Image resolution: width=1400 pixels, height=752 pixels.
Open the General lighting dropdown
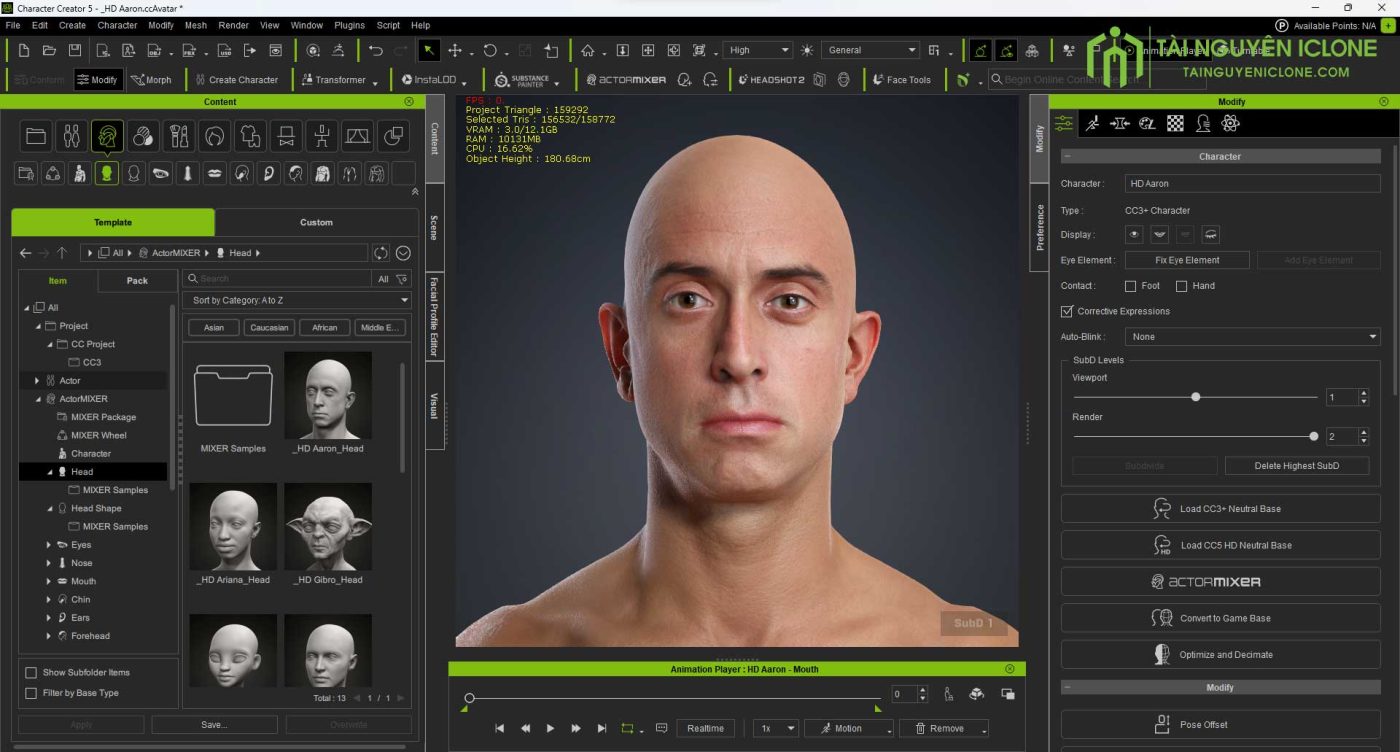point(872,50)
